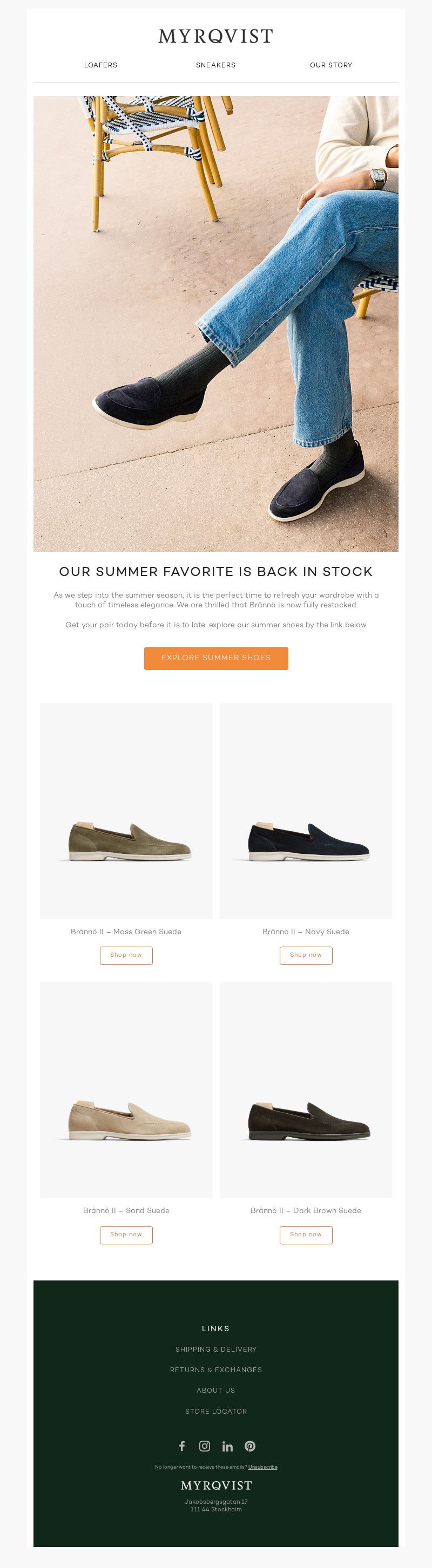
Task: Open the LinkedIn icon in footer
Action: (x=227, y=1446)
